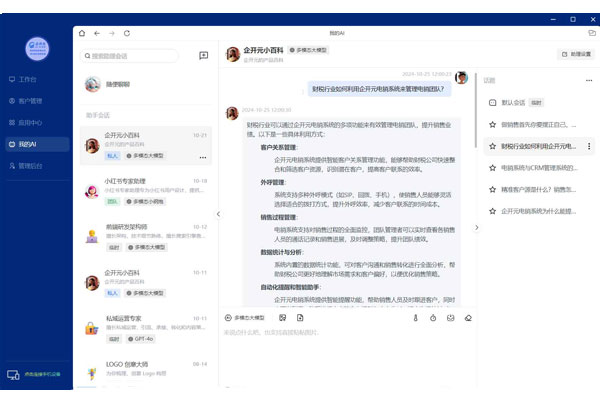Screen dimensions: 600x400
Task: Click the 前端研发架构师 avatar icon
Action: [x=92, y=237]
